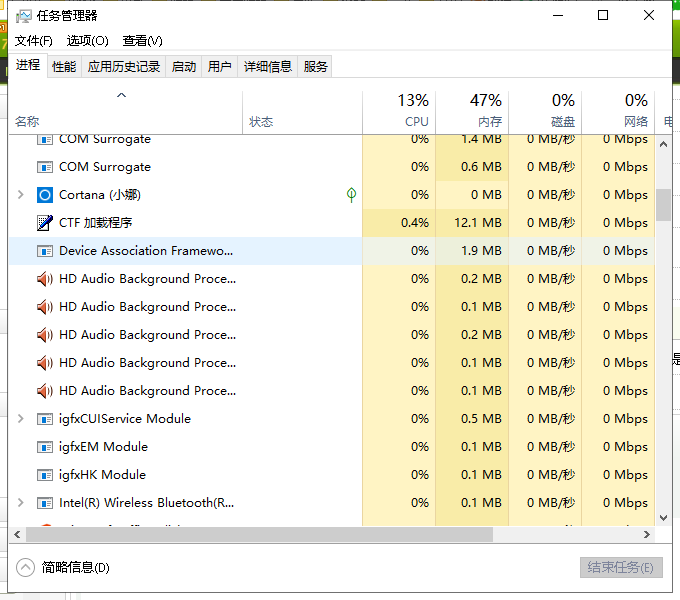Switch to the 启动 tab

click(184, 67)
